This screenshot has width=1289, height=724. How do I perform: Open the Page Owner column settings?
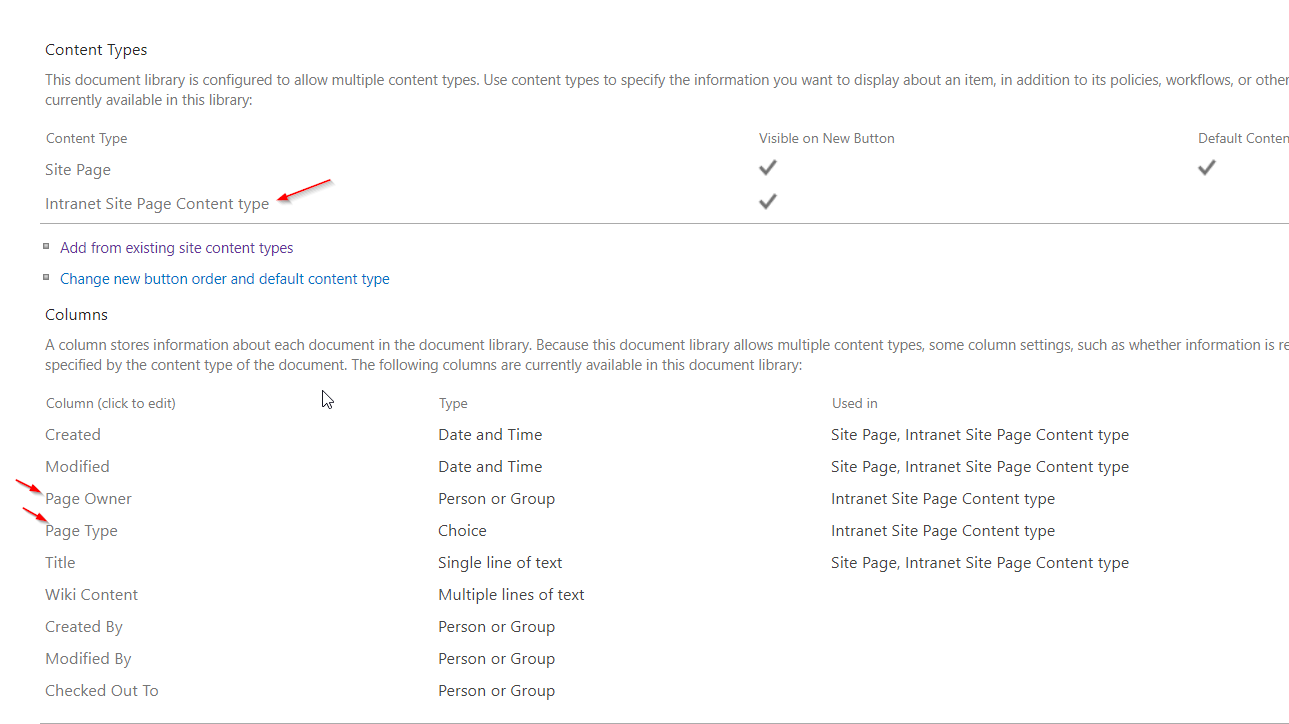point(89,499)
